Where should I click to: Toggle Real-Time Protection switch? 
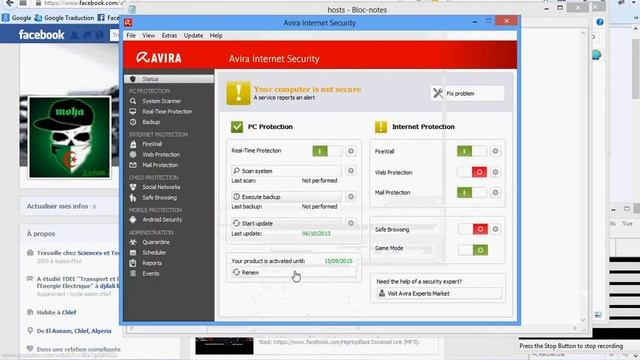327,151
